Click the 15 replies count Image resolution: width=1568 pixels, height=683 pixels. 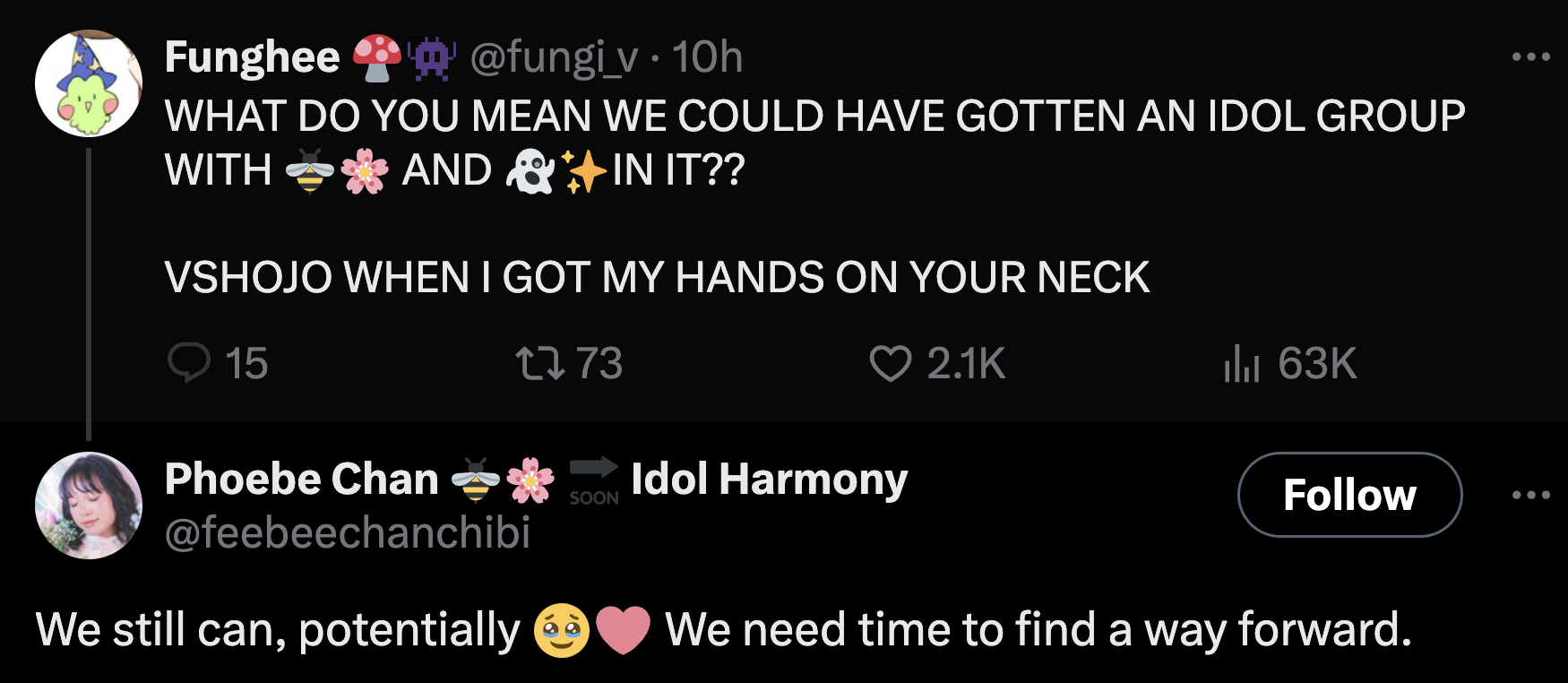pos(246,364)
